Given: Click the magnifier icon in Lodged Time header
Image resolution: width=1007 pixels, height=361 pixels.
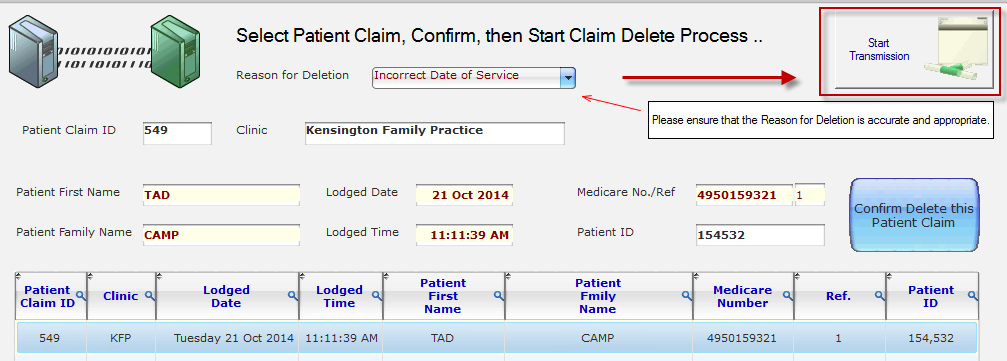Looking at the screenshot, I should 376,295.
